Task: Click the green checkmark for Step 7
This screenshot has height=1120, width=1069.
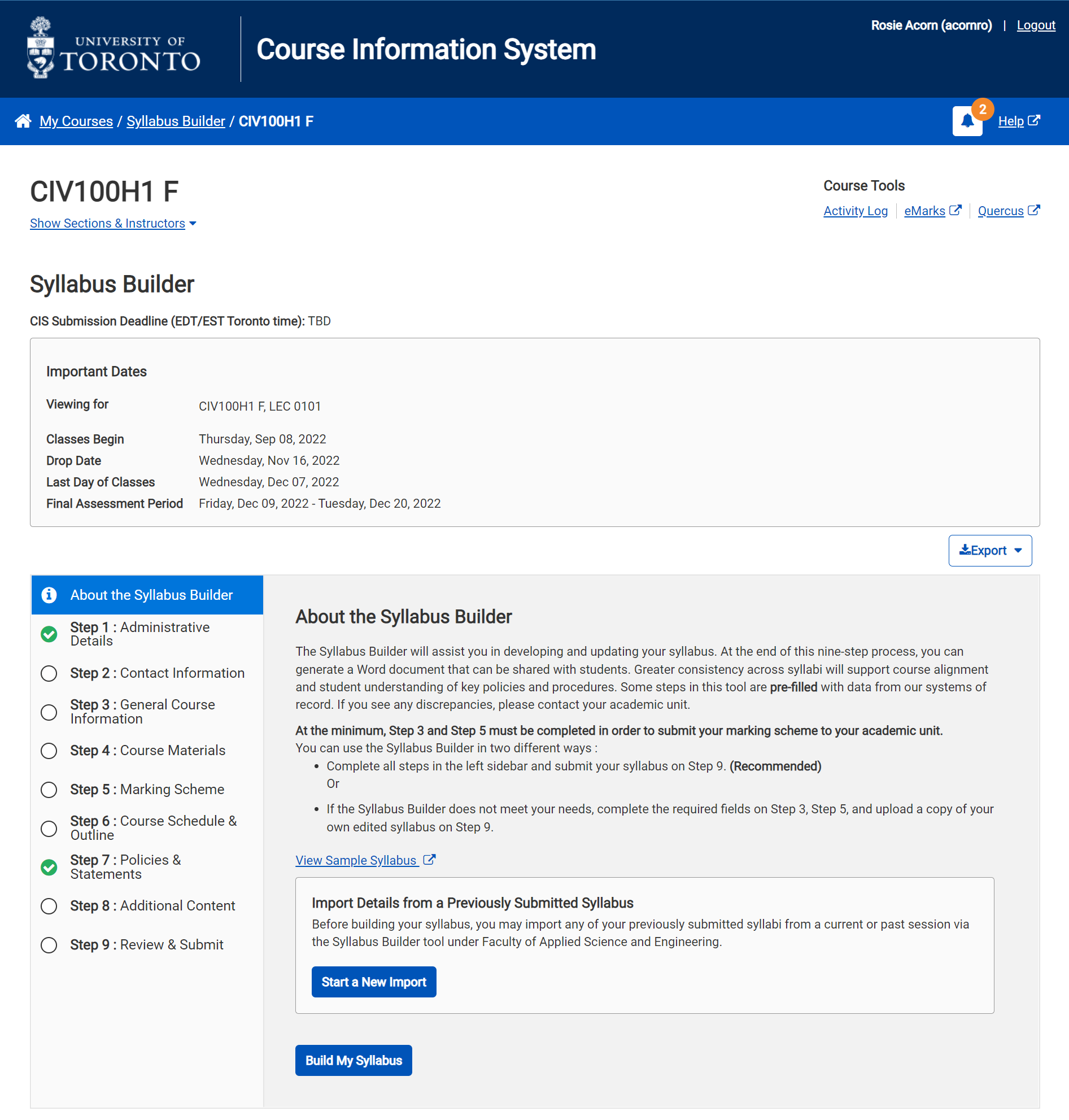Action: coord(49,866)
